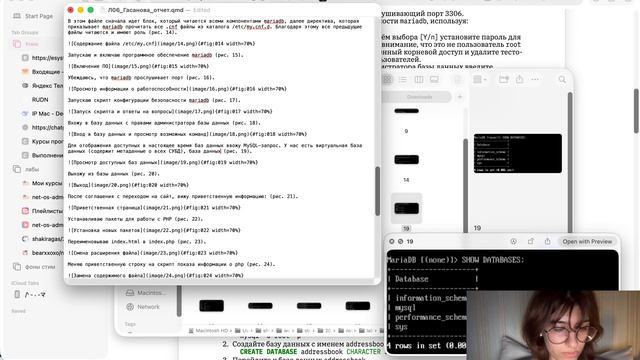Screen dimensions: 640x360
Task: Click line with image/19.png in editor
Action: point(163,162)
